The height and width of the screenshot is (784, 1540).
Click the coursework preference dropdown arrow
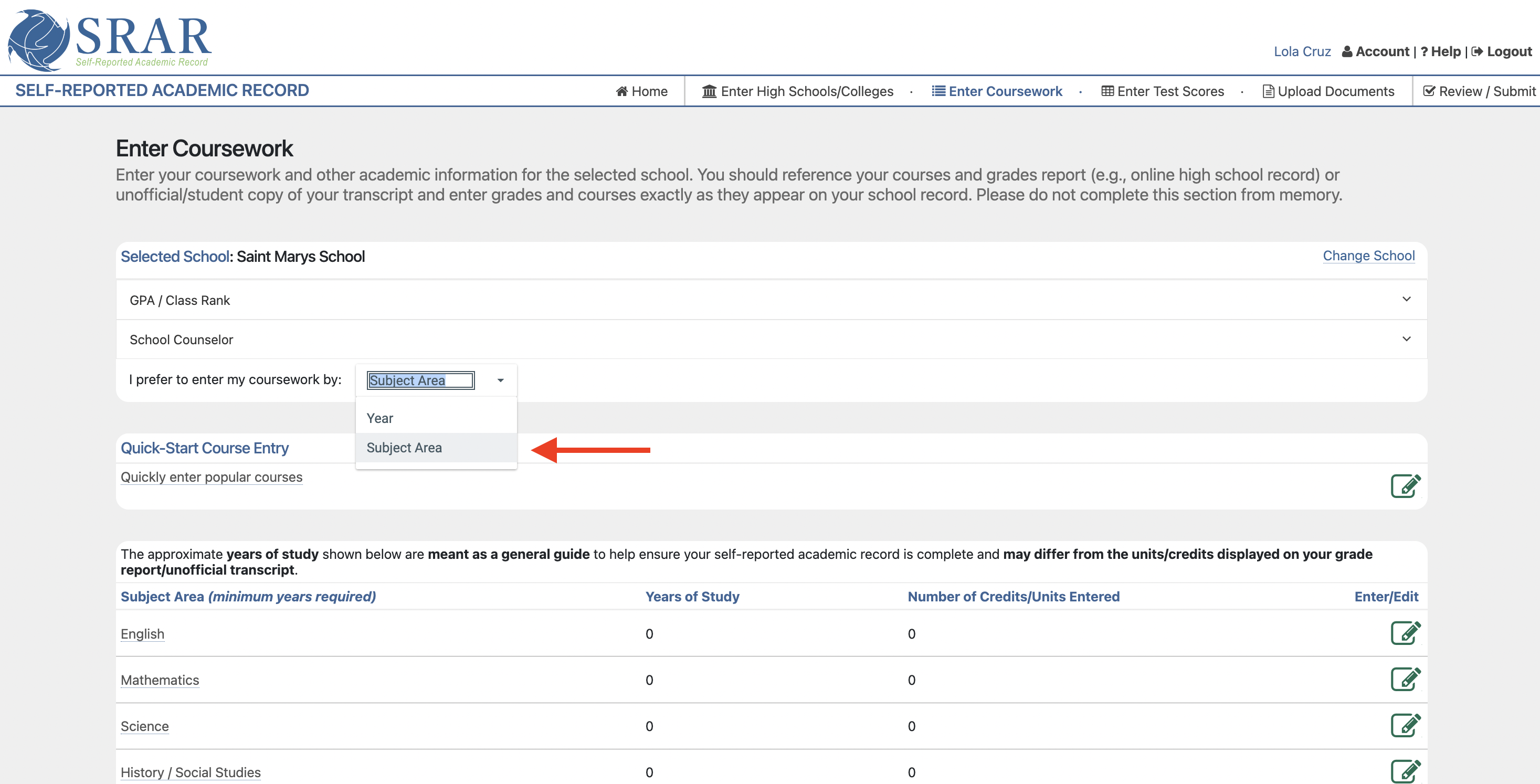pos(500,380)
